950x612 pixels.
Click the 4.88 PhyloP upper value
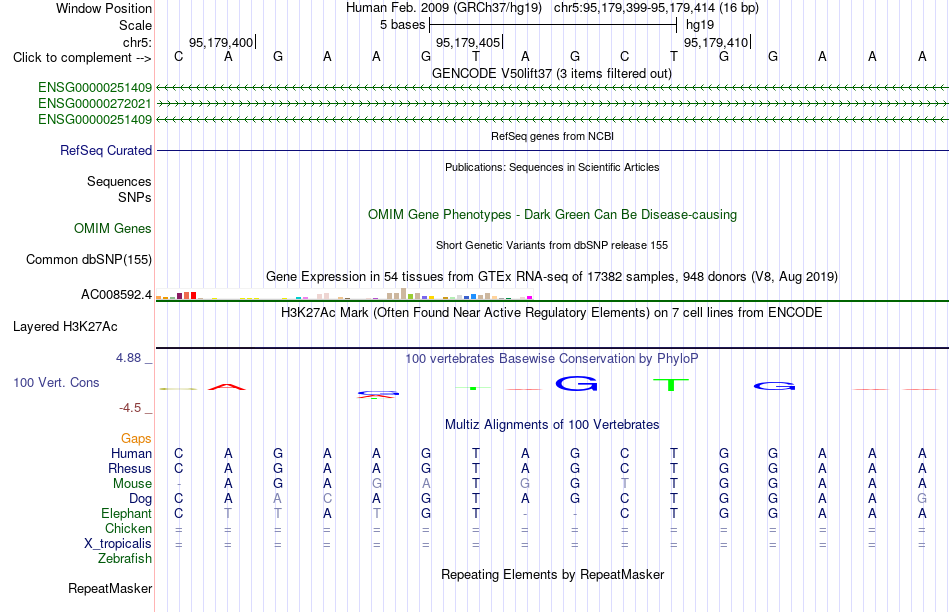coord(128,358)
